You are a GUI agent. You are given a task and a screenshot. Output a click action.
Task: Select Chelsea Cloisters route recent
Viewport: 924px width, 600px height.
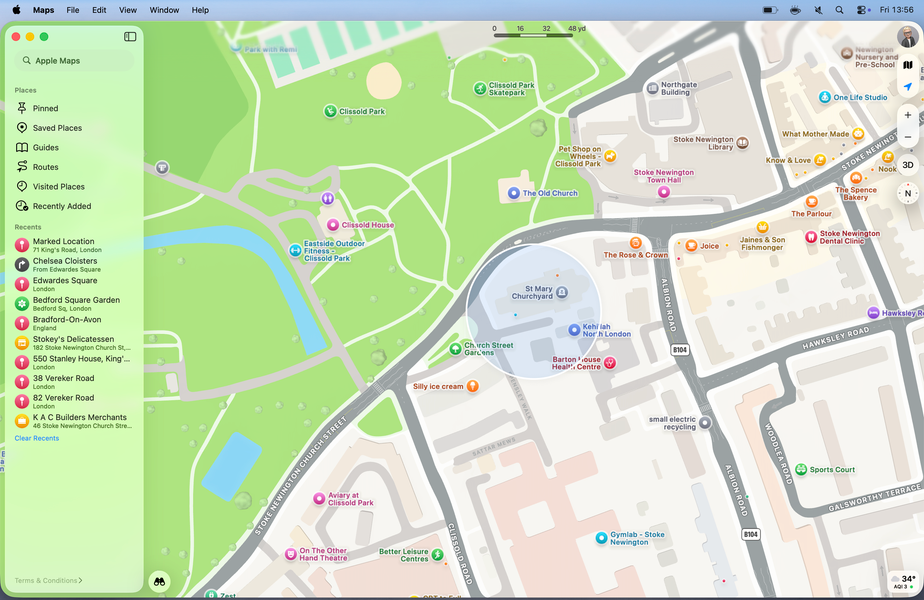[74, 265]
